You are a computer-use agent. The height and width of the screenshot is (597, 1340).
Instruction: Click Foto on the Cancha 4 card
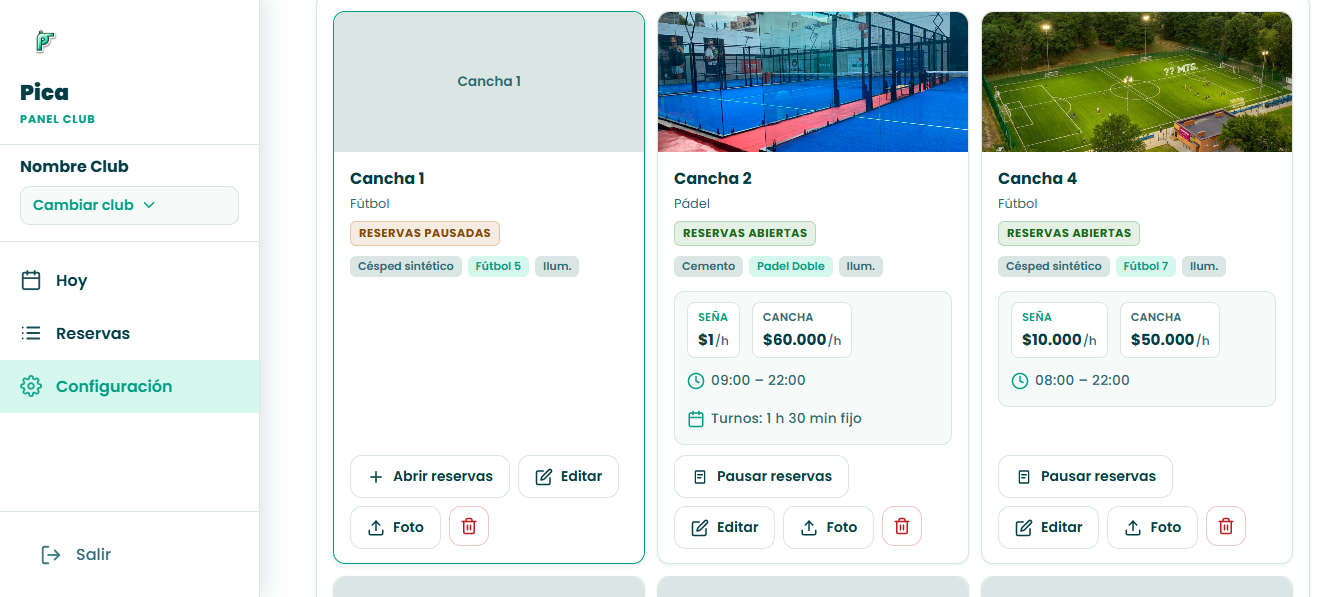(x=1152, y=528)
